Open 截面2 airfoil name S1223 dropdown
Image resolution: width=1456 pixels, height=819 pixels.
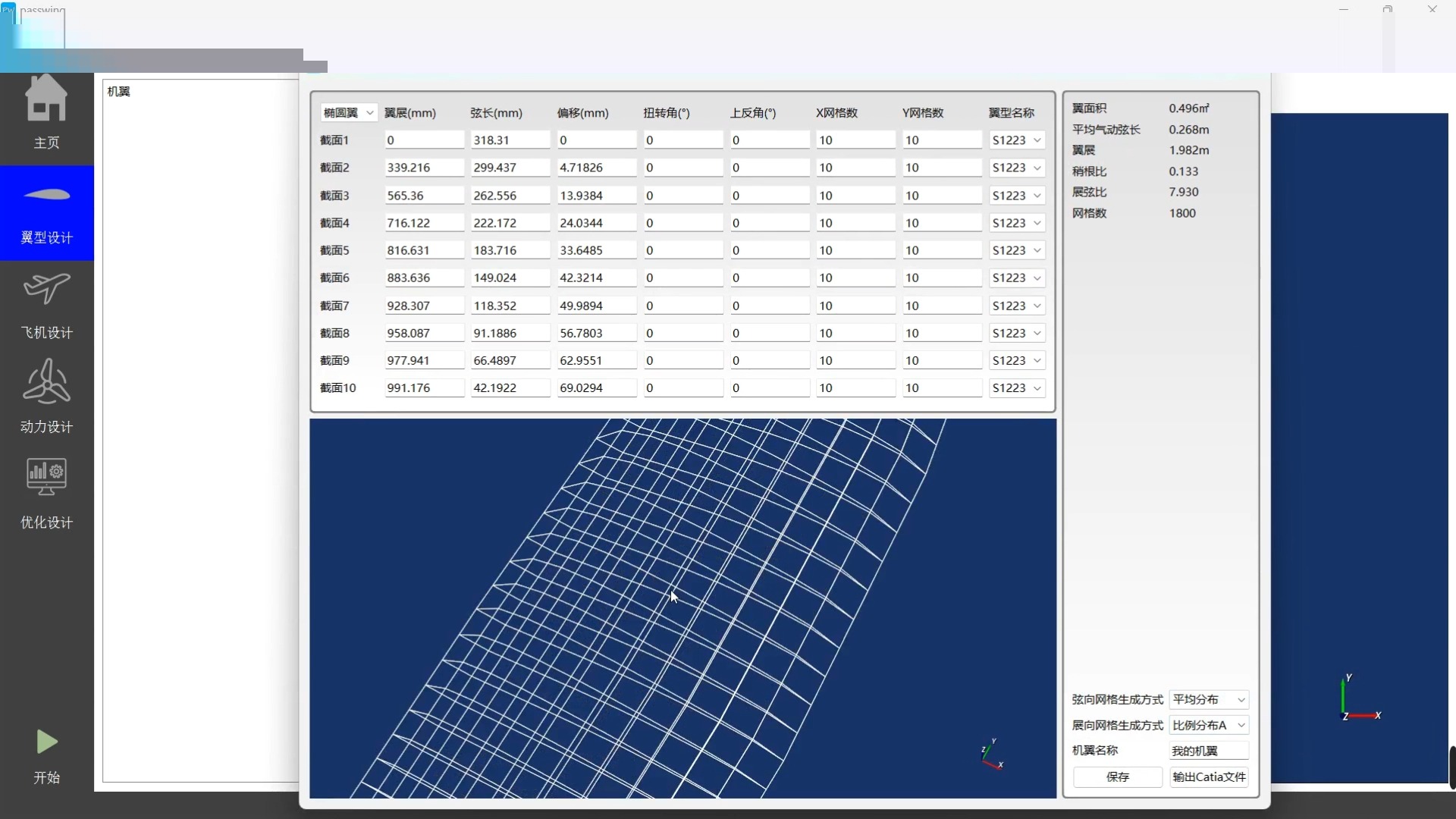click(x=1016, y=168)
